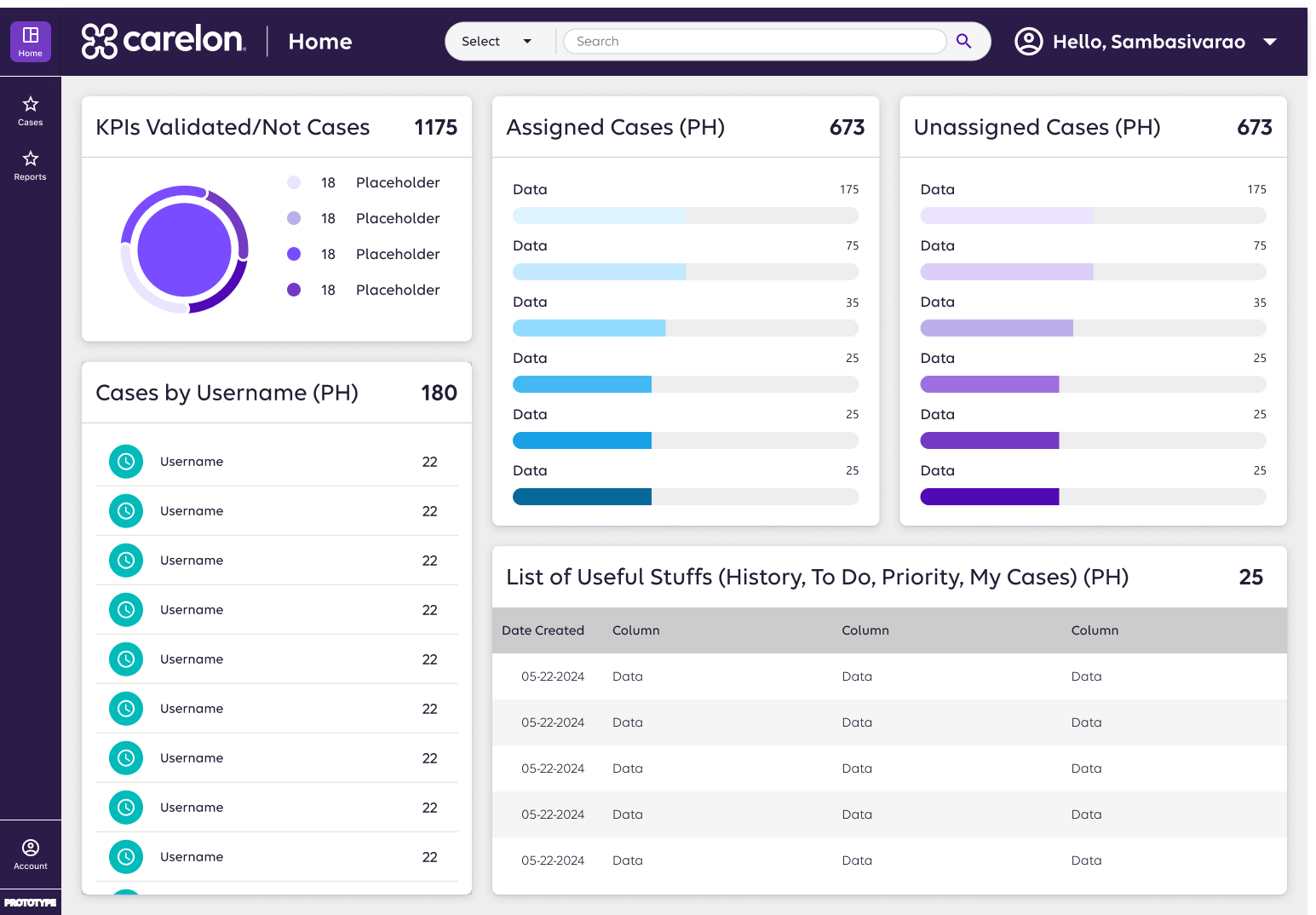Click the KPI donut chart

(185, 250)
